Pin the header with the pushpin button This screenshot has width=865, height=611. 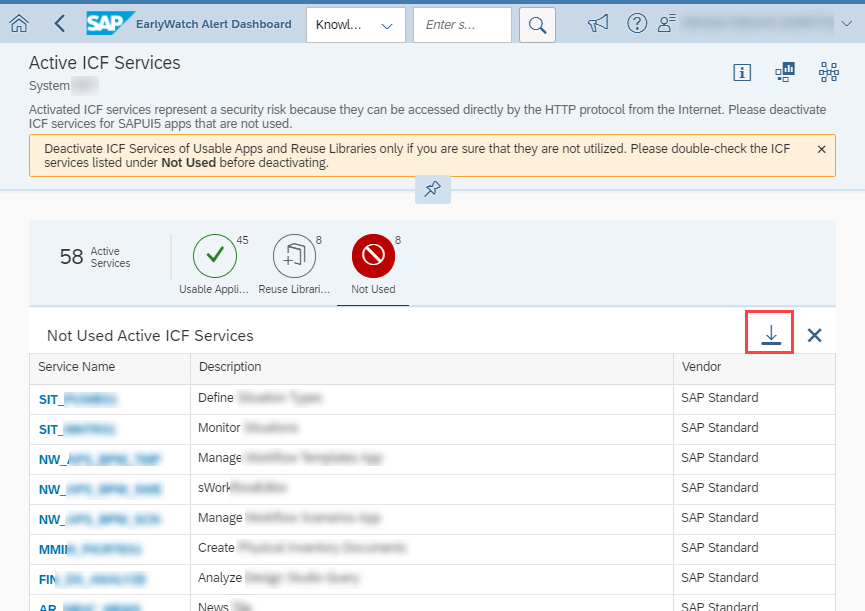coord(432,189)
